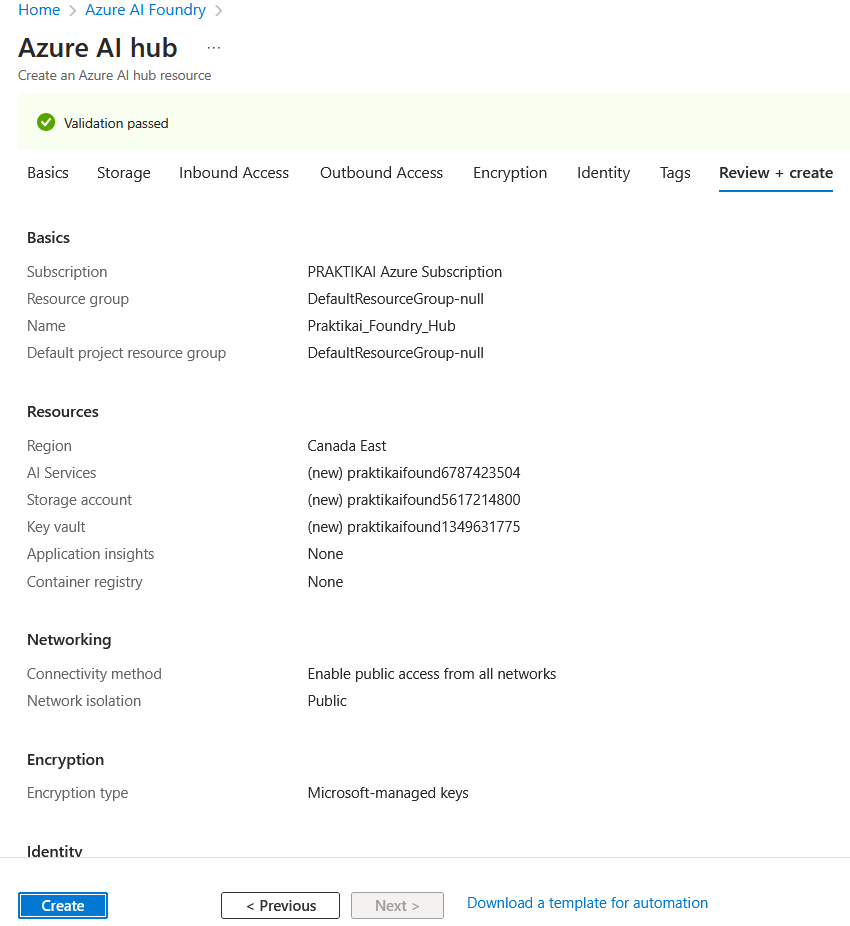Switch to the Basics tab
Viewport: 850px width, 926px height.
tap(47, 172)
